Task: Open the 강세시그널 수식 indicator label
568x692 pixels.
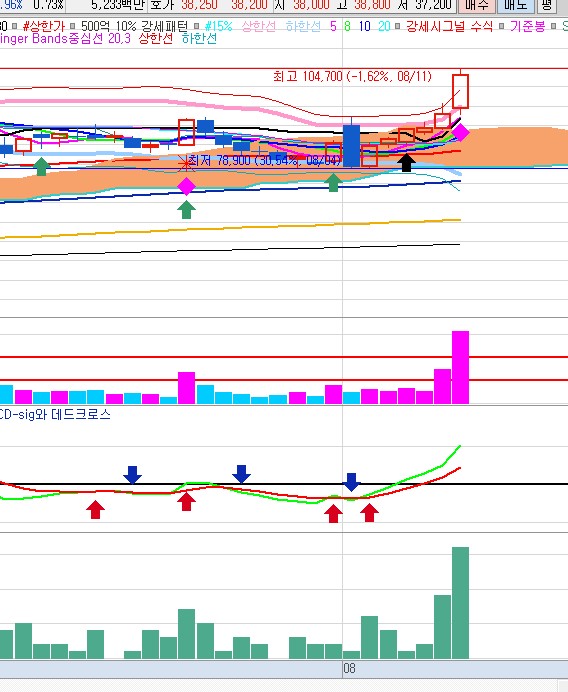Action: (x=449, y=26)
